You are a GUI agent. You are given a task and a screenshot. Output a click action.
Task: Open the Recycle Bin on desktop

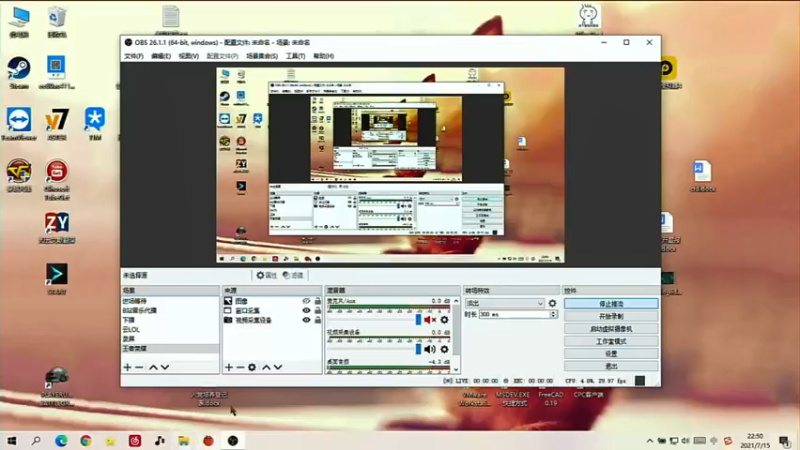click(57, 22)
